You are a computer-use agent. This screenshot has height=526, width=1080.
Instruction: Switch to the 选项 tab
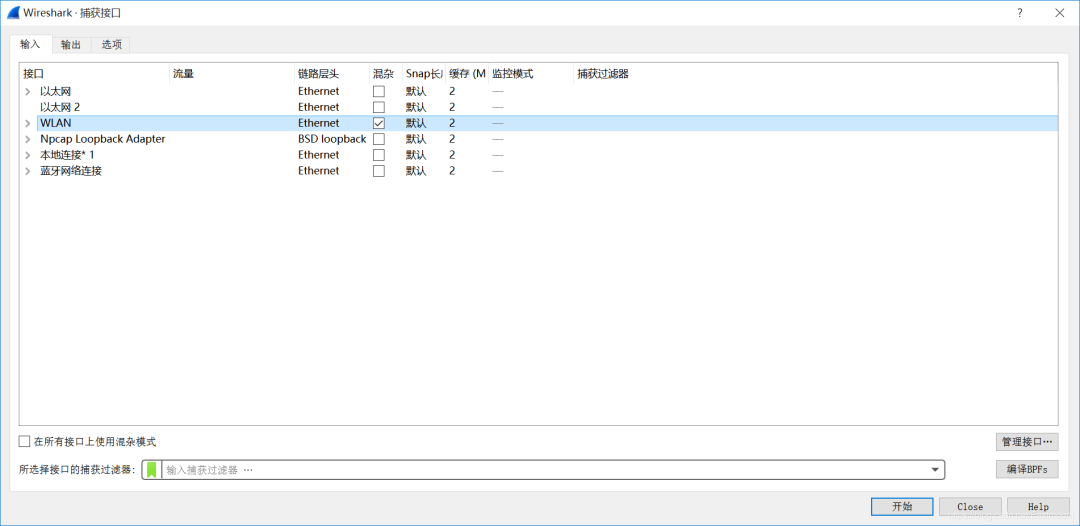click(111, 45)
